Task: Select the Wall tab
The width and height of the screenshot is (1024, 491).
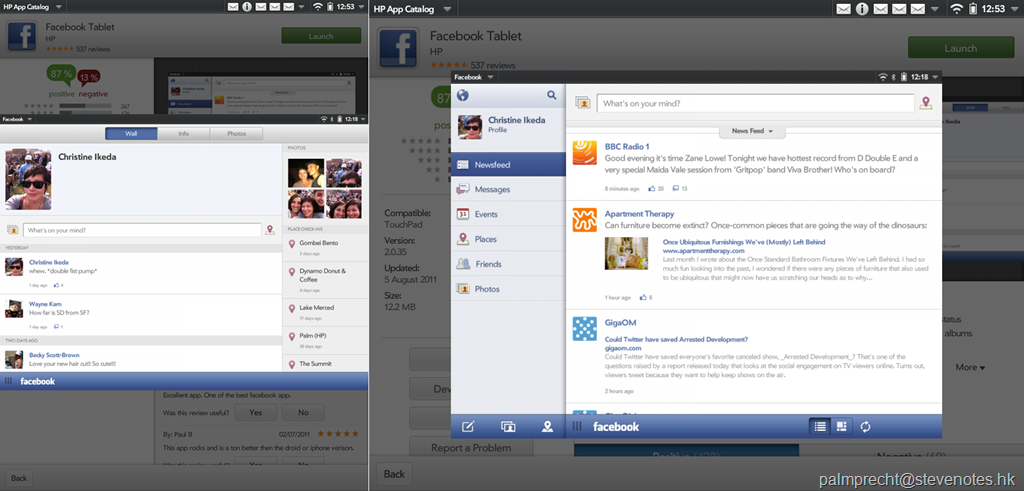Action: coord(131,134)
